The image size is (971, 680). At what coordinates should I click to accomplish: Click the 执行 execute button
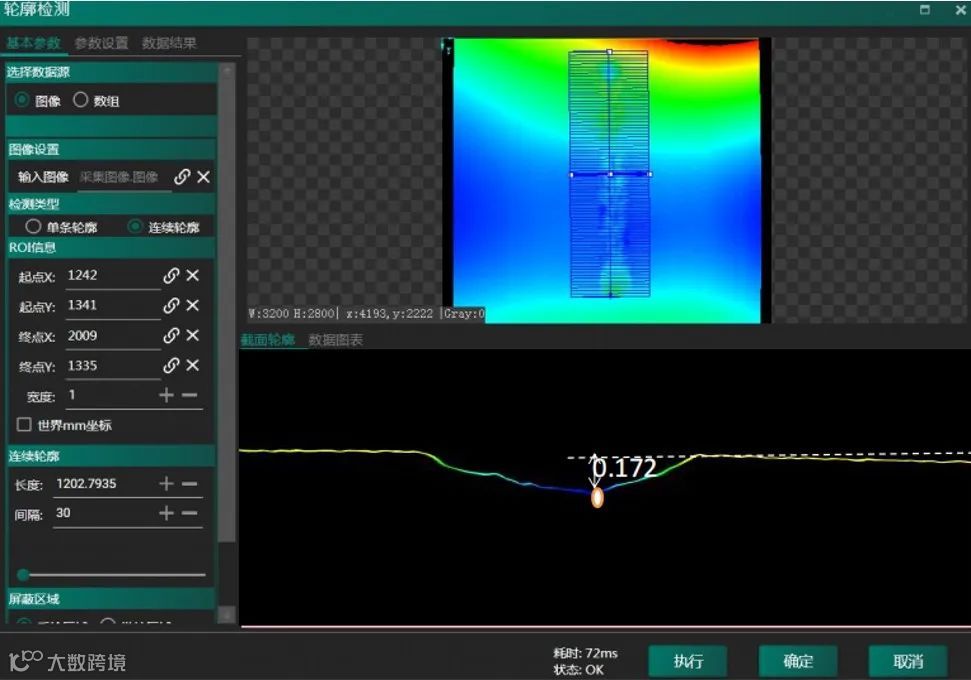(687, 661)
